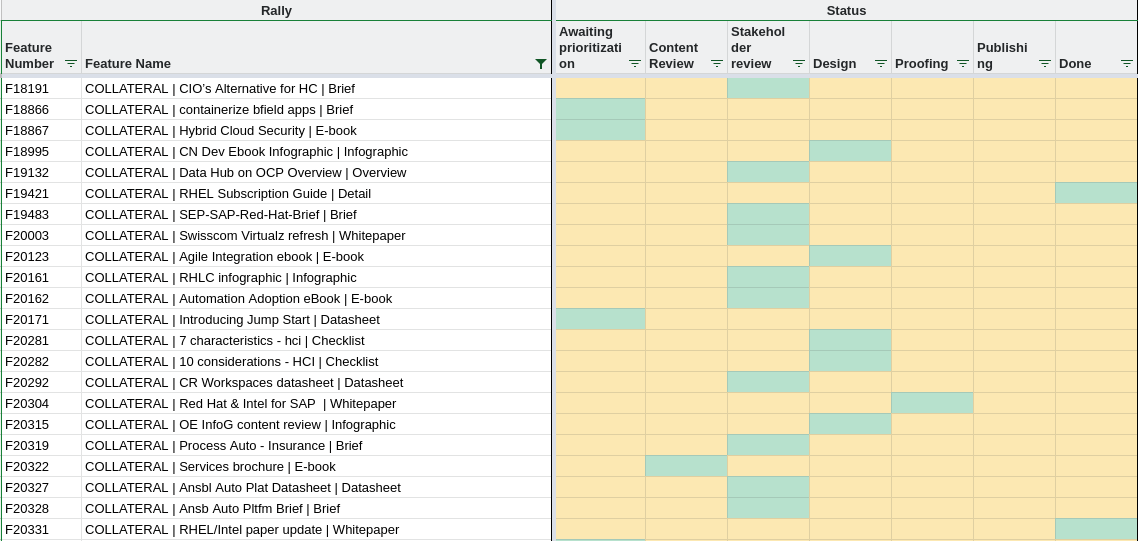Screen dimensions: 1138x541
Task: Open the Stakeholder review column filter
Action: [799, 63]
